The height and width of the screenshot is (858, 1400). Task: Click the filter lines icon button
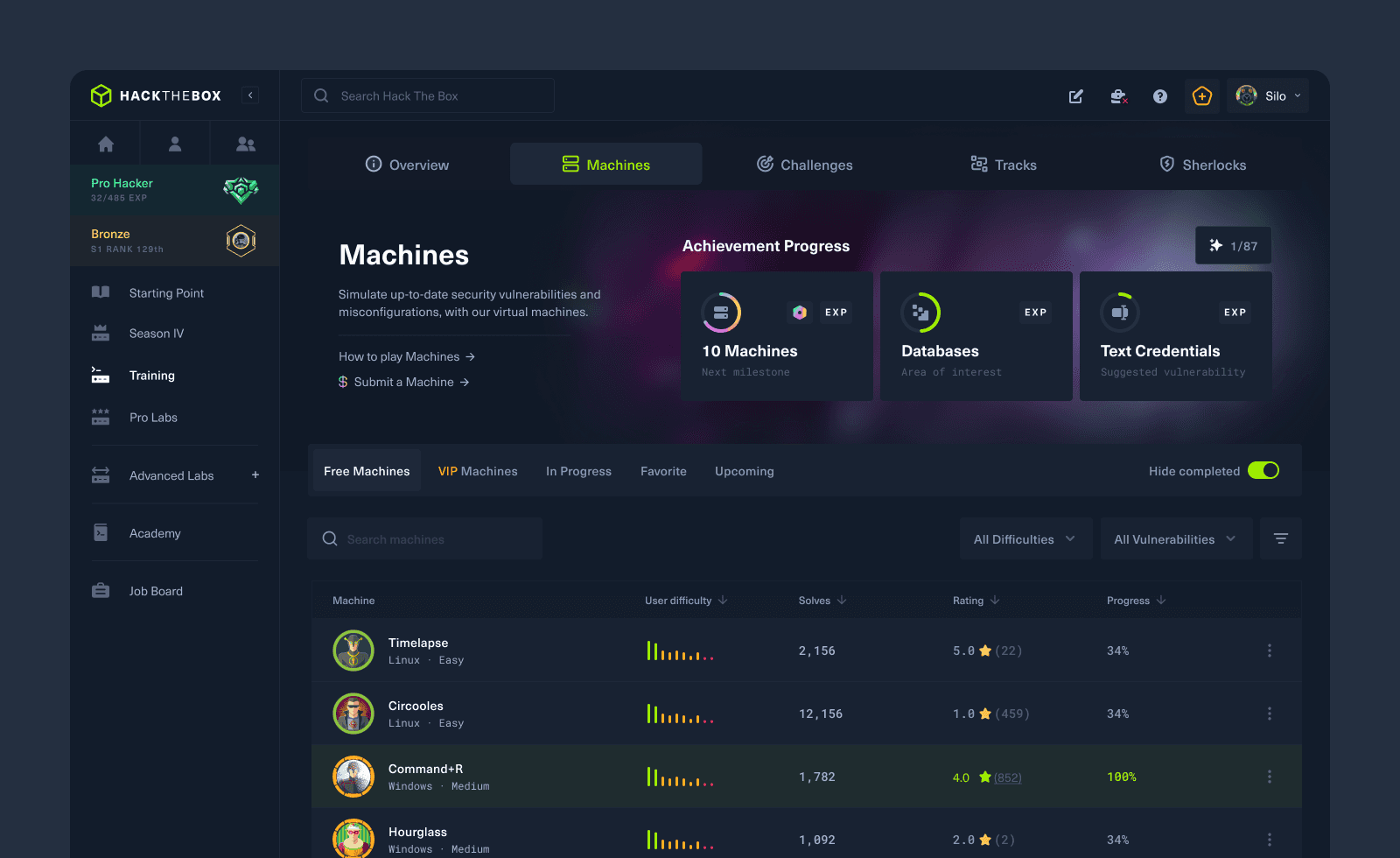point(1281,538)
